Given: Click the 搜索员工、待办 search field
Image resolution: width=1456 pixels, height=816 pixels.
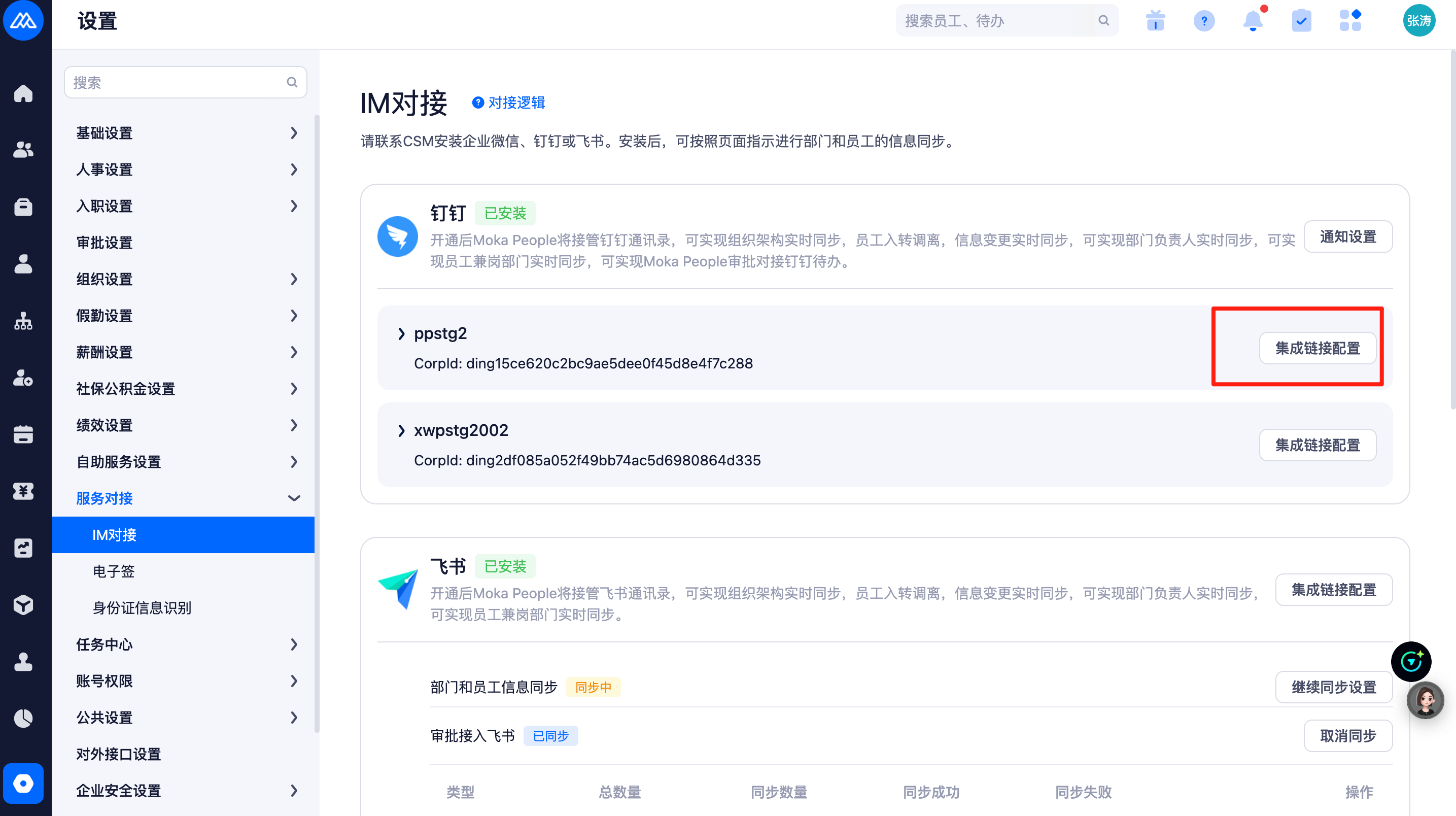Looking at the screenshot, I should (1007, 20).
